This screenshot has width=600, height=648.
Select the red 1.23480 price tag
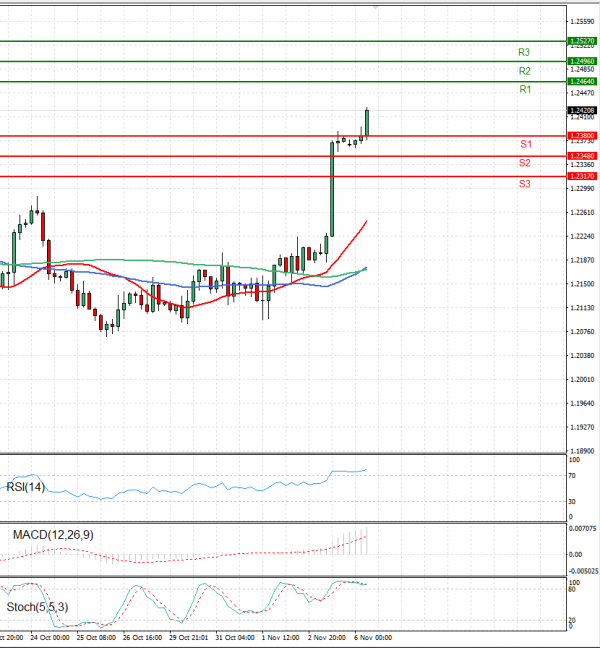[x=582, y=156]
